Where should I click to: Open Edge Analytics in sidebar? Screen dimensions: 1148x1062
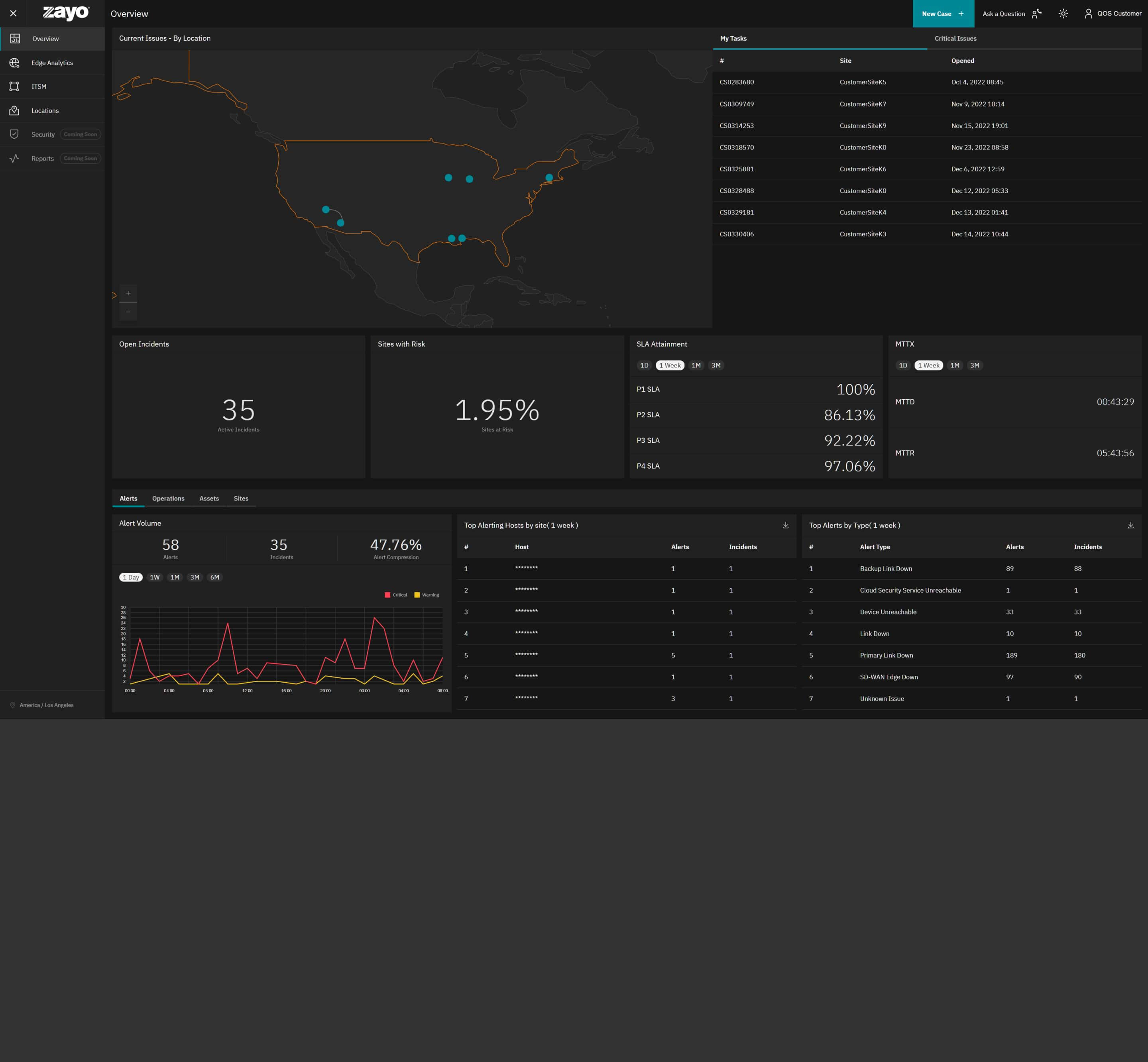coord(52,63)
